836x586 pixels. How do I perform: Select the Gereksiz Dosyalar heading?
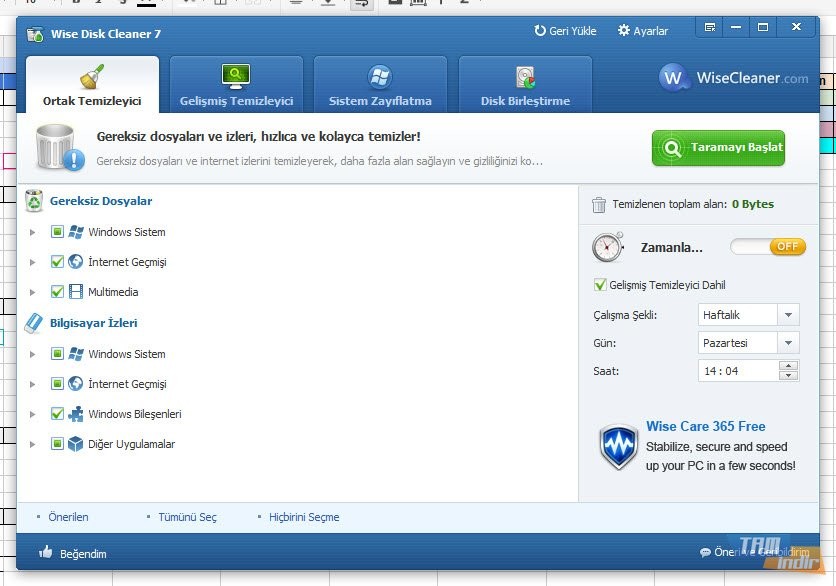click(101, 201)
